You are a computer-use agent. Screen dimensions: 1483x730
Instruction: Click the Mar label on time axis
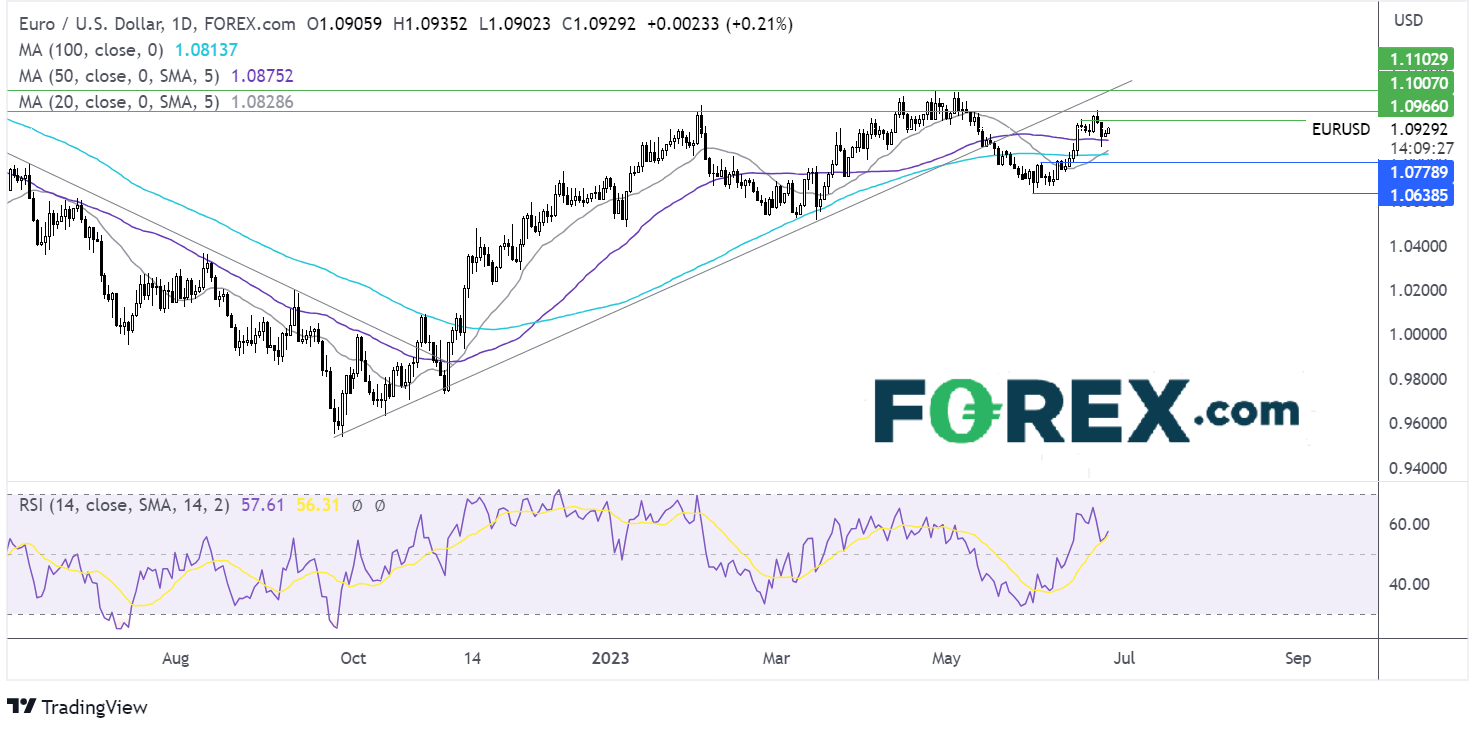[776, 659]
